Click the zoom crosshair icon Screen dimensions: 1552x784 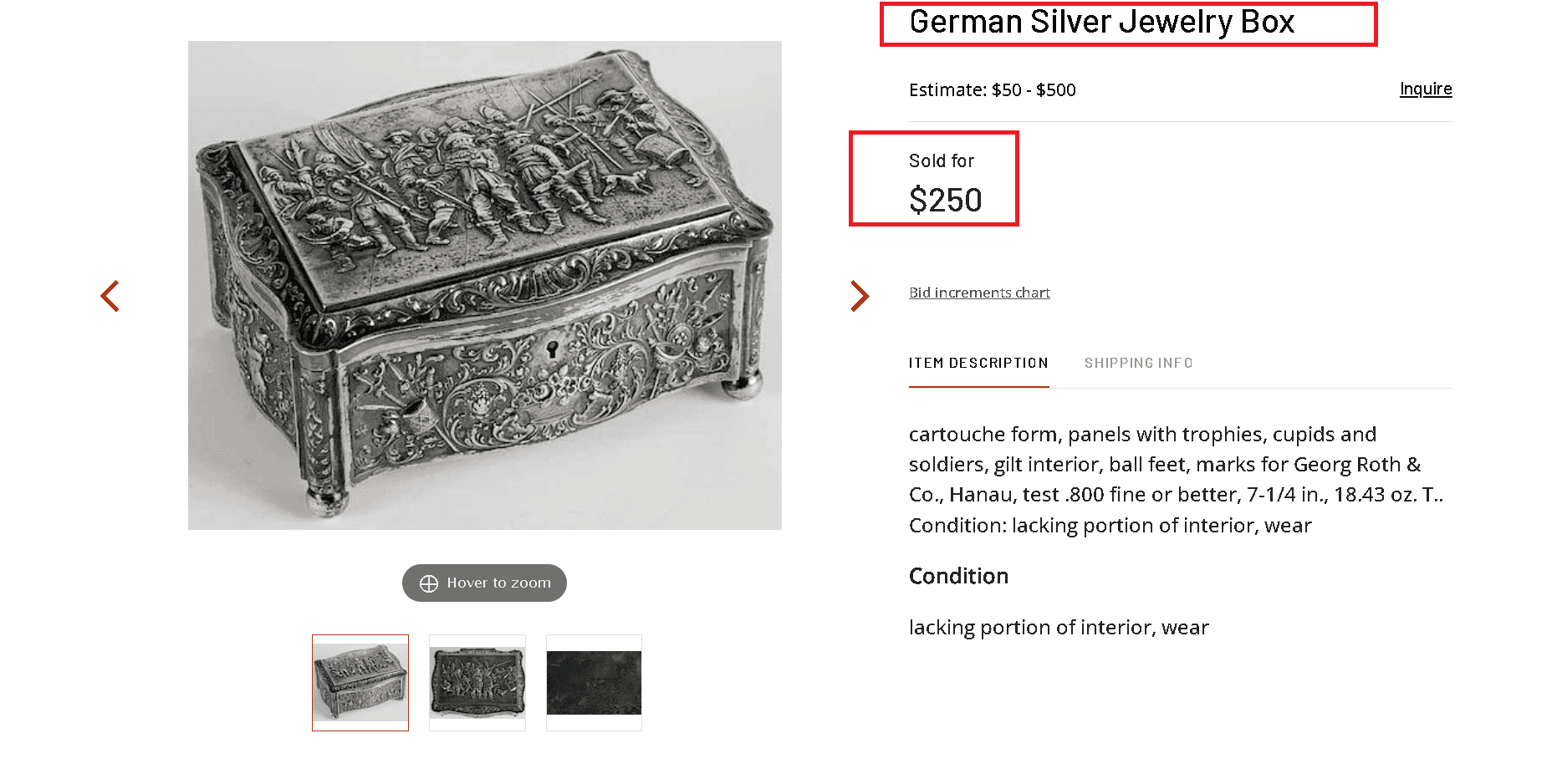(429, 583)
